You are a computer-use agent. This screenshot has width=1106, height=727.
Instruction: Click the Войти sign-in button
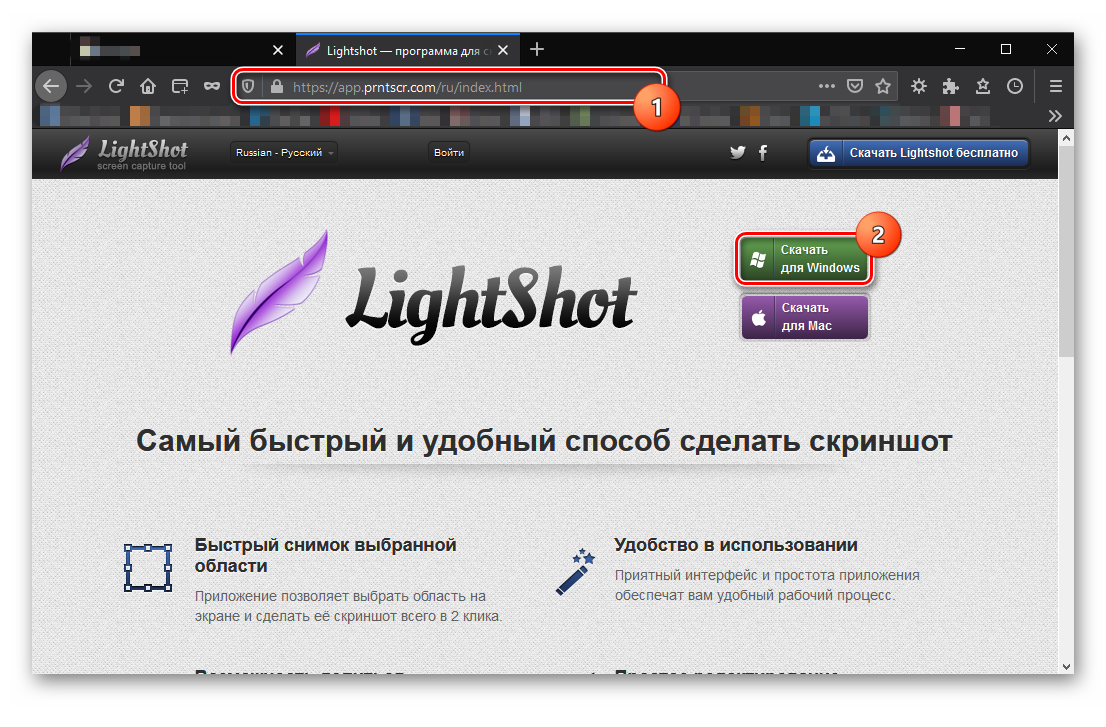pyautogui.click(x=449, y=152)
